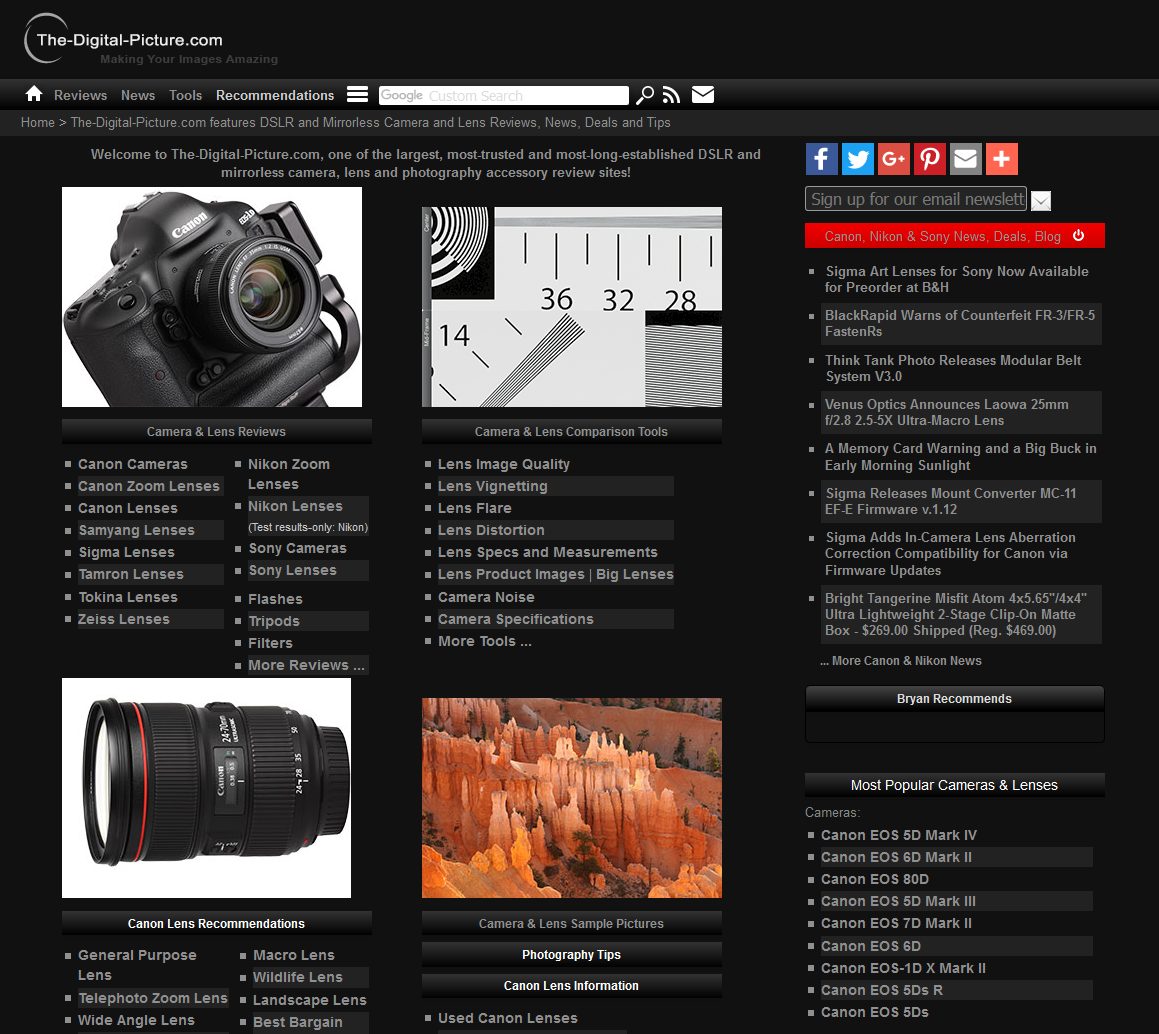Open the Tools menu
This screenshot has width=1159, height=1034.
185,95
